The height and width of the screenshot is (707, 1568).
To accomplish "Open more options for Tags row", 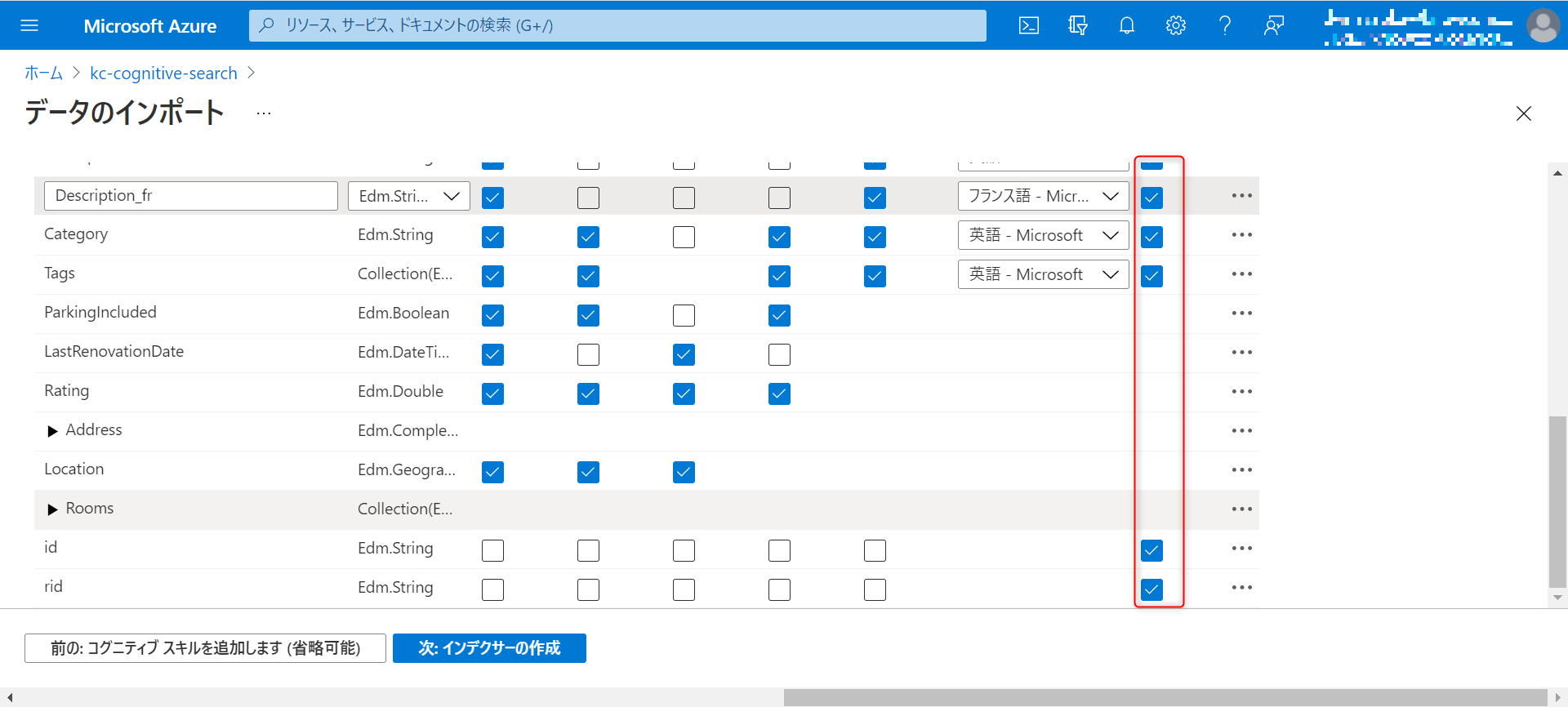I will point(1242,274).
